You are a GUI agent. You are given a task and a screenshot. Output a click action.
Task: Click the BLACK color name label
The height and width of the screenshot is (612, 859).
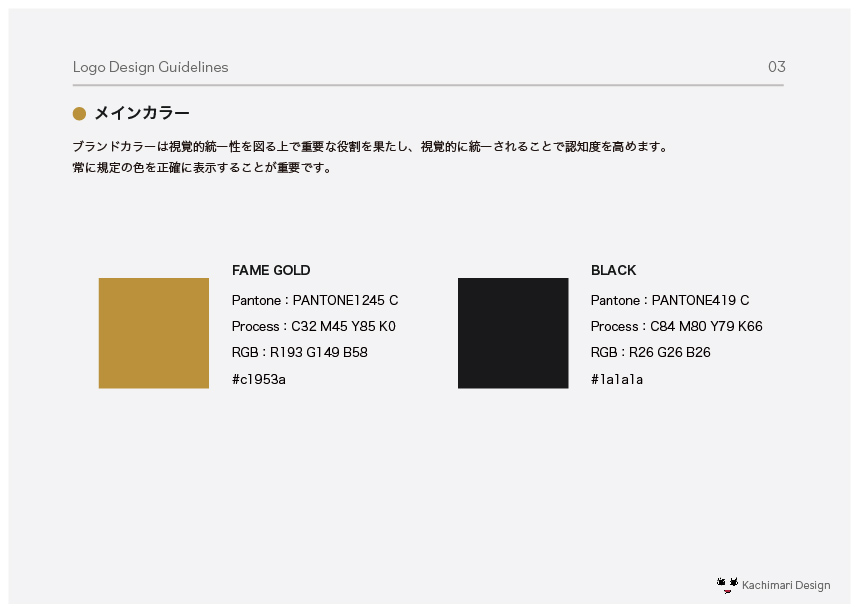[613, 270]
